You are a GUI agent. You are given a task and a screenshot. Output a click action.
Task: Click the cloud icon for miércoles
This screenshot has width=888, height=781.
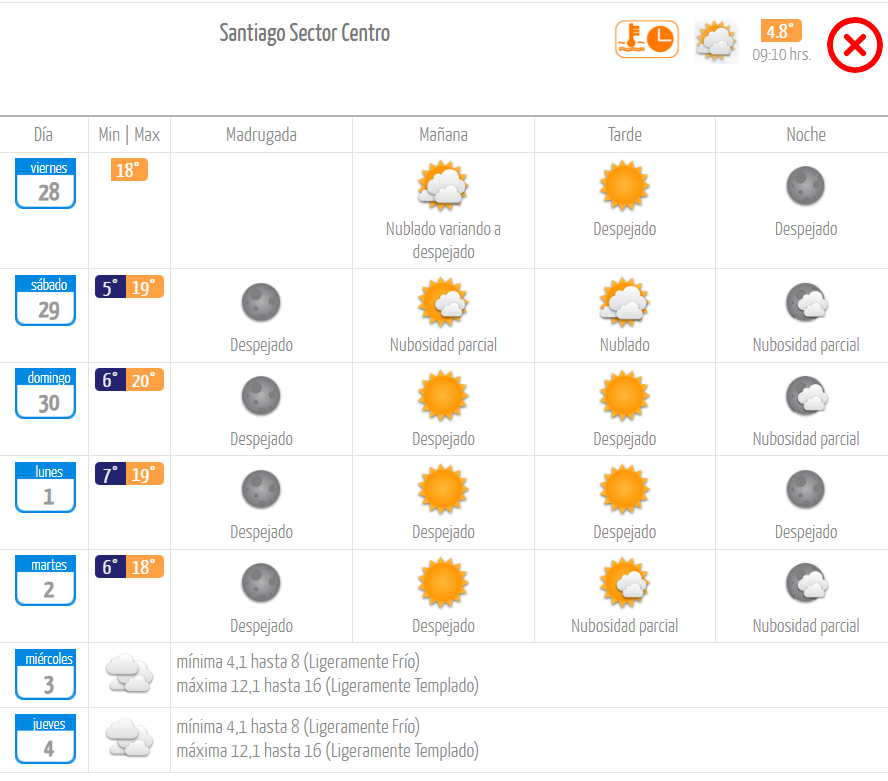click(x=130, y=673)
